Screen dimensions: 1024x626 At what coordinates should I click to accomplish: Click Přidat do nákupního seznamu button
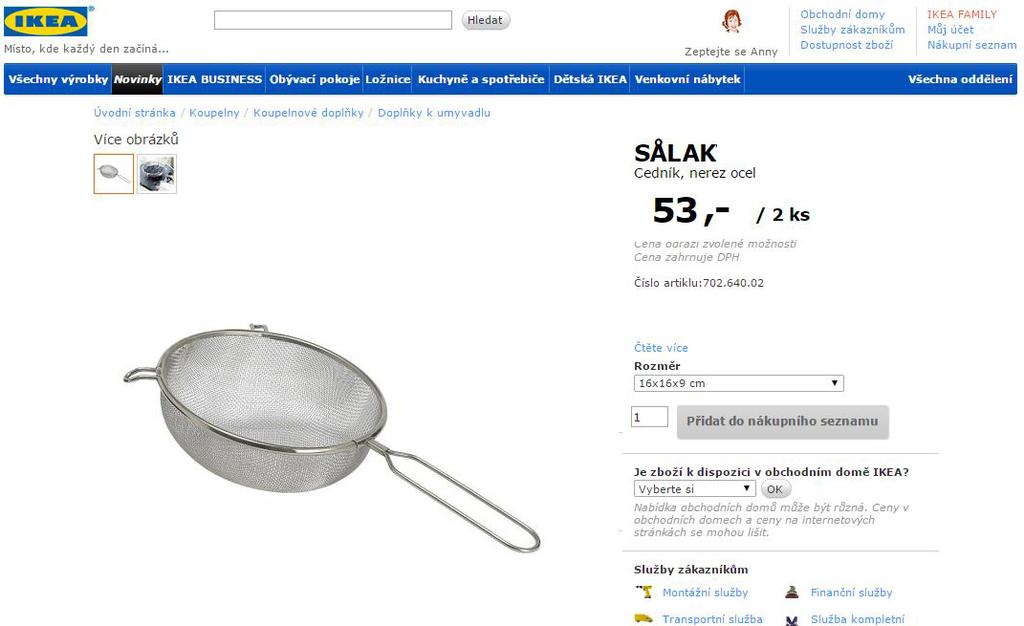[782, 422]
